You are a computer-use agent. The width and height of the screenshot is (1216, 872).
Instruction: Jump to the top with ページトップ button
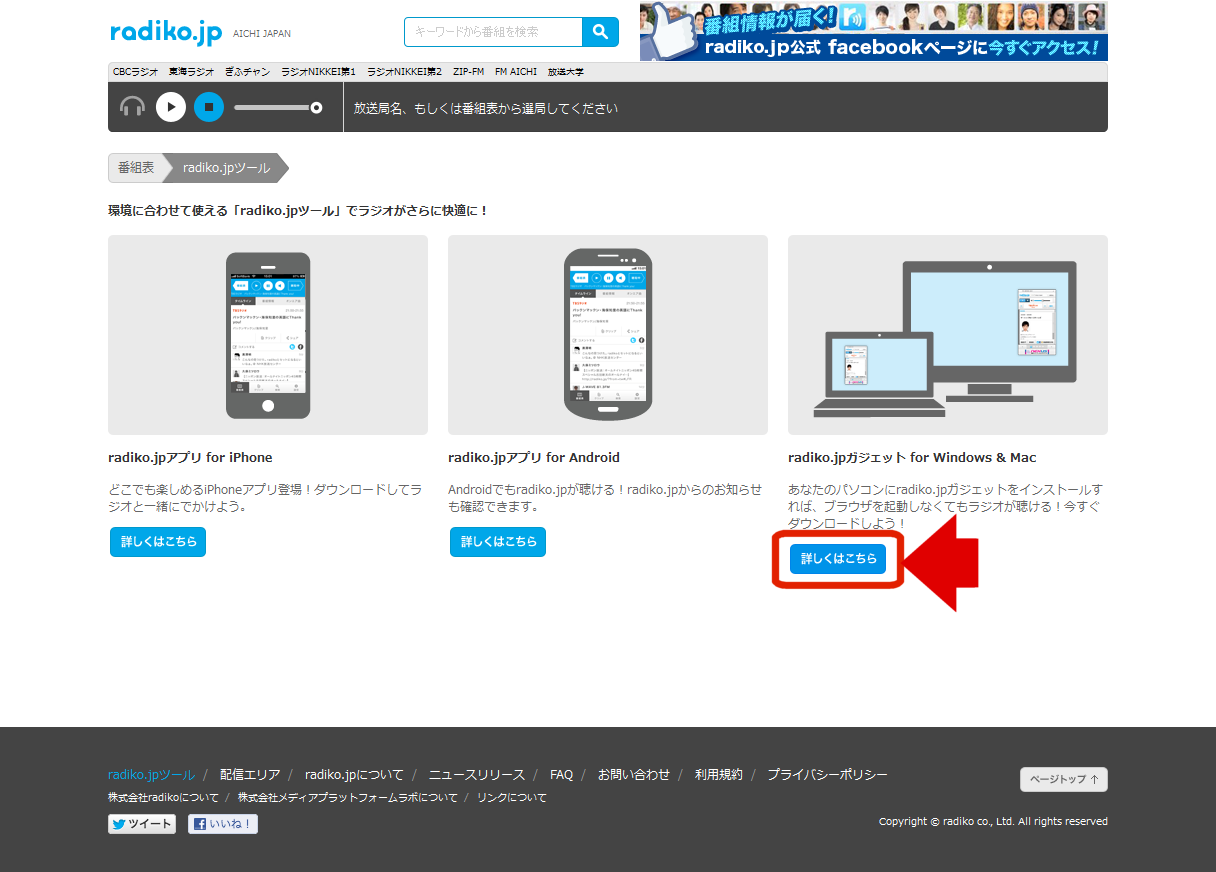point(1063,779)
